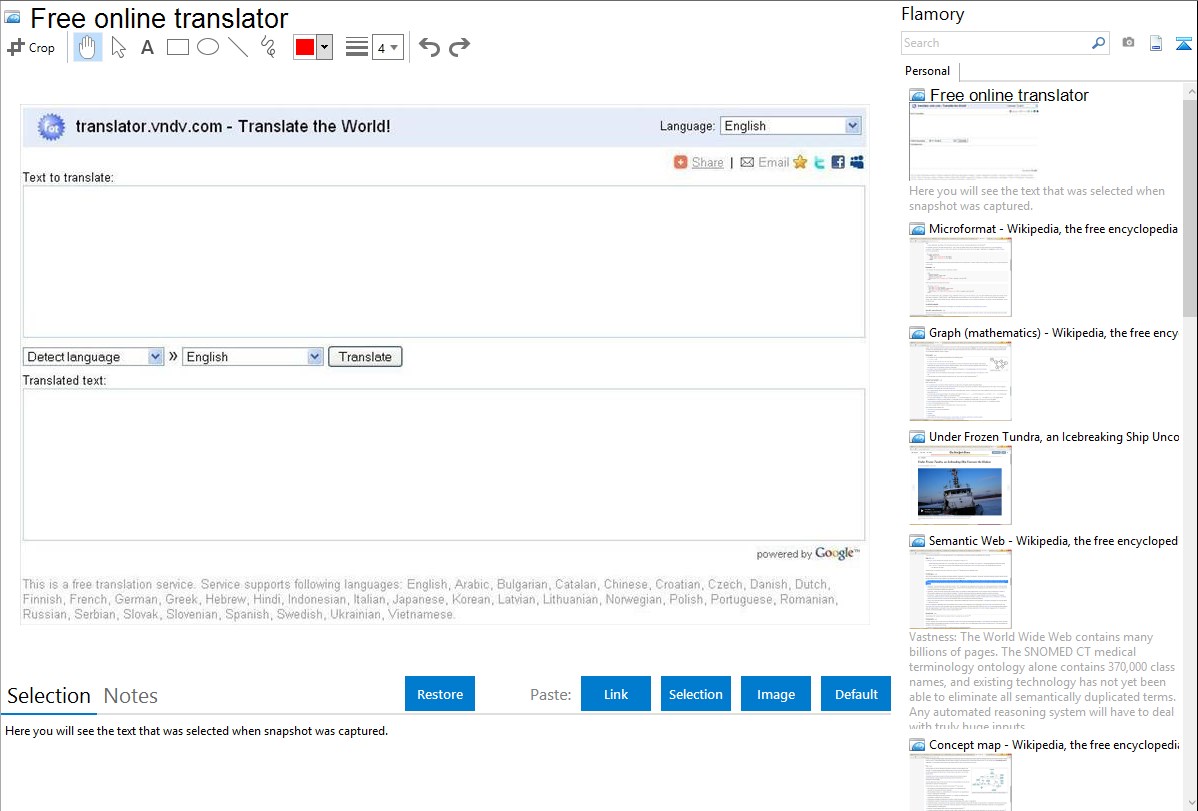Pick the rectangle shape tool
This screenshot has width=1198, height=811.
point(177,47)
